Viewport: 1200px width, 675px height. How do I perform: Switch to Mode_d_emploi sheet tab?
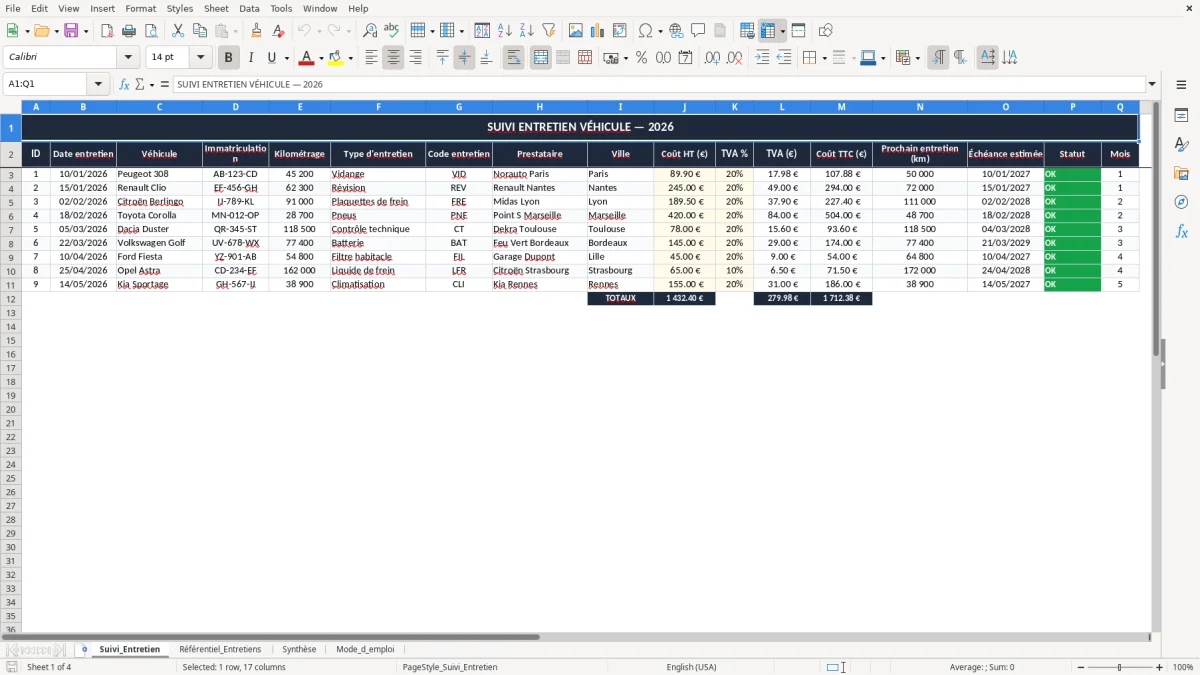[365, 649]
